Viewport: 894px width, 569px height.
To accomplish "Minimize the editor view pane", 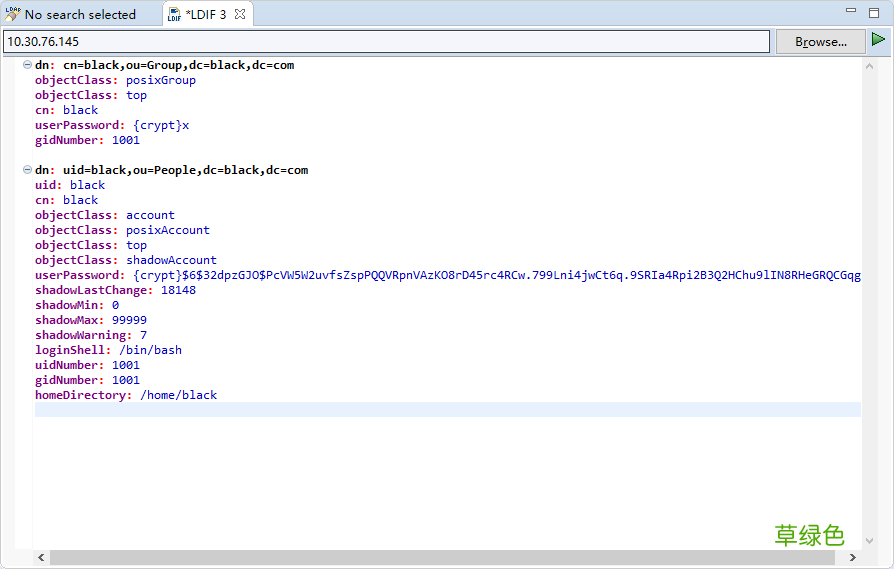I will click(x=851, y=11).
